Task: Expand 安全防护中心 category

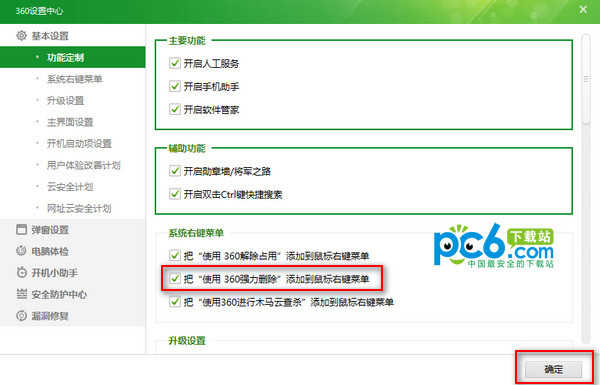Action: coord(73,294)
